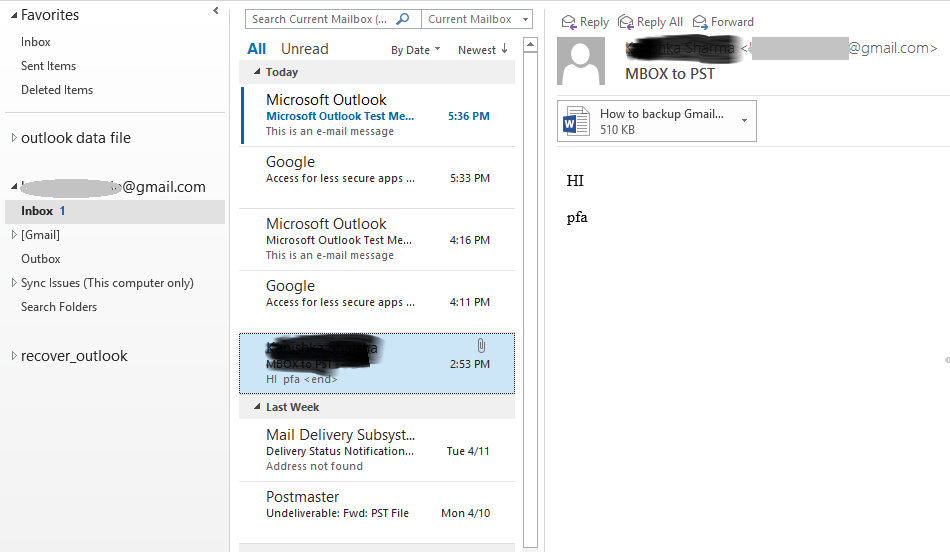
Task: Click the sender avatar picture
Action: tap(581, 61)
